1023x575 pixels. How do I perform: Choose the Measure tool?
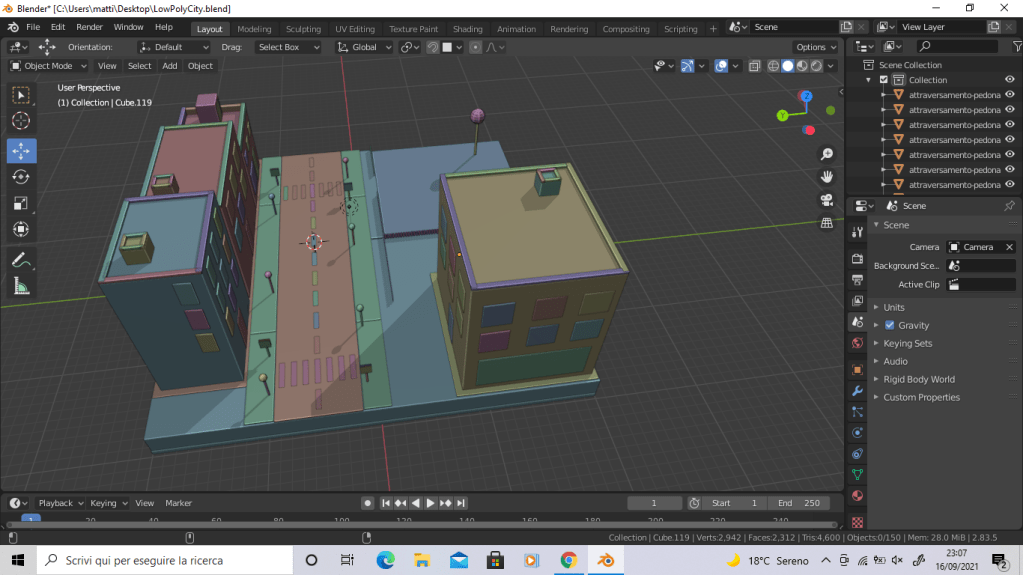coord(21,287)
